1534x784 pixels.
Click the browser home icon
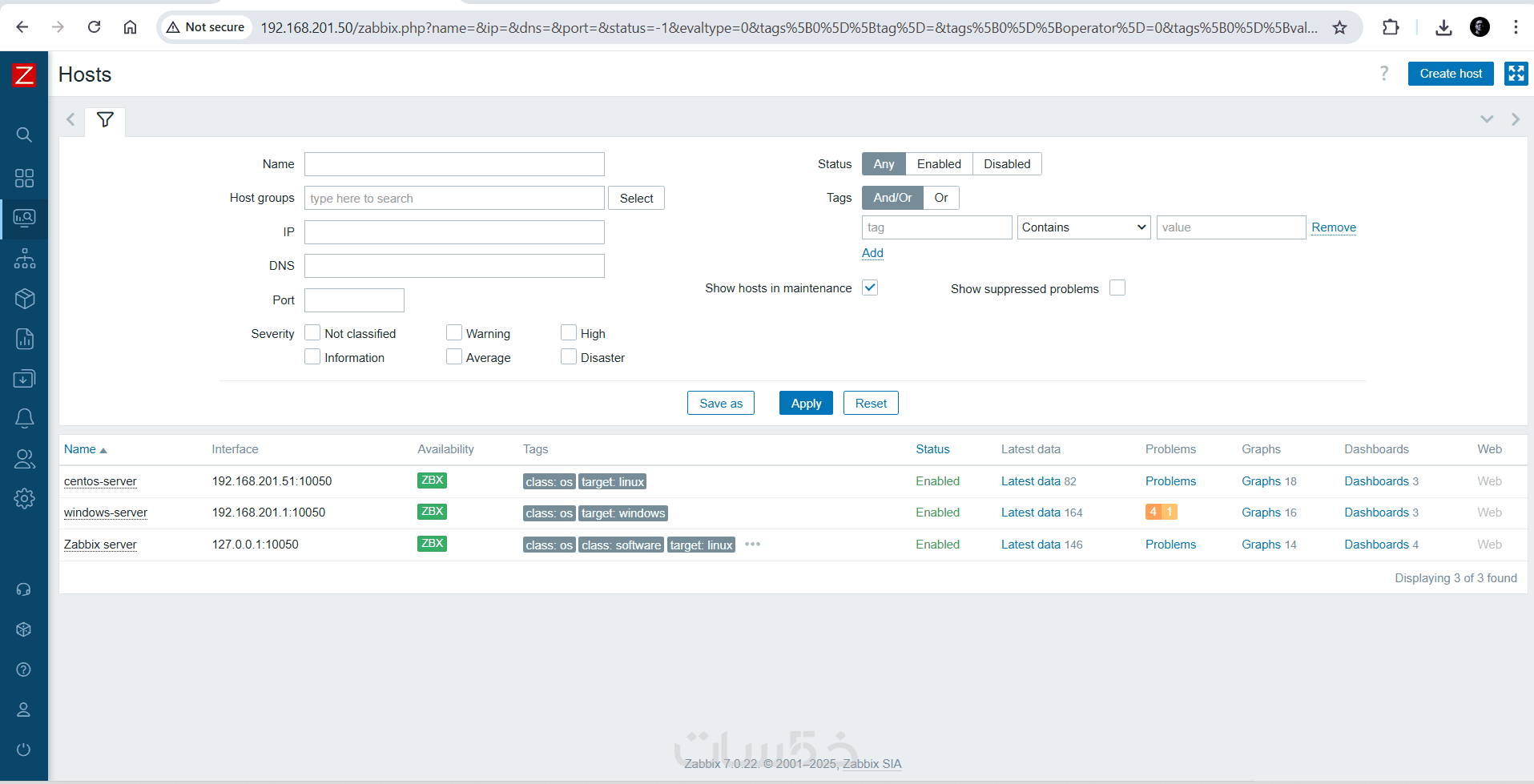tap(130, 27)
